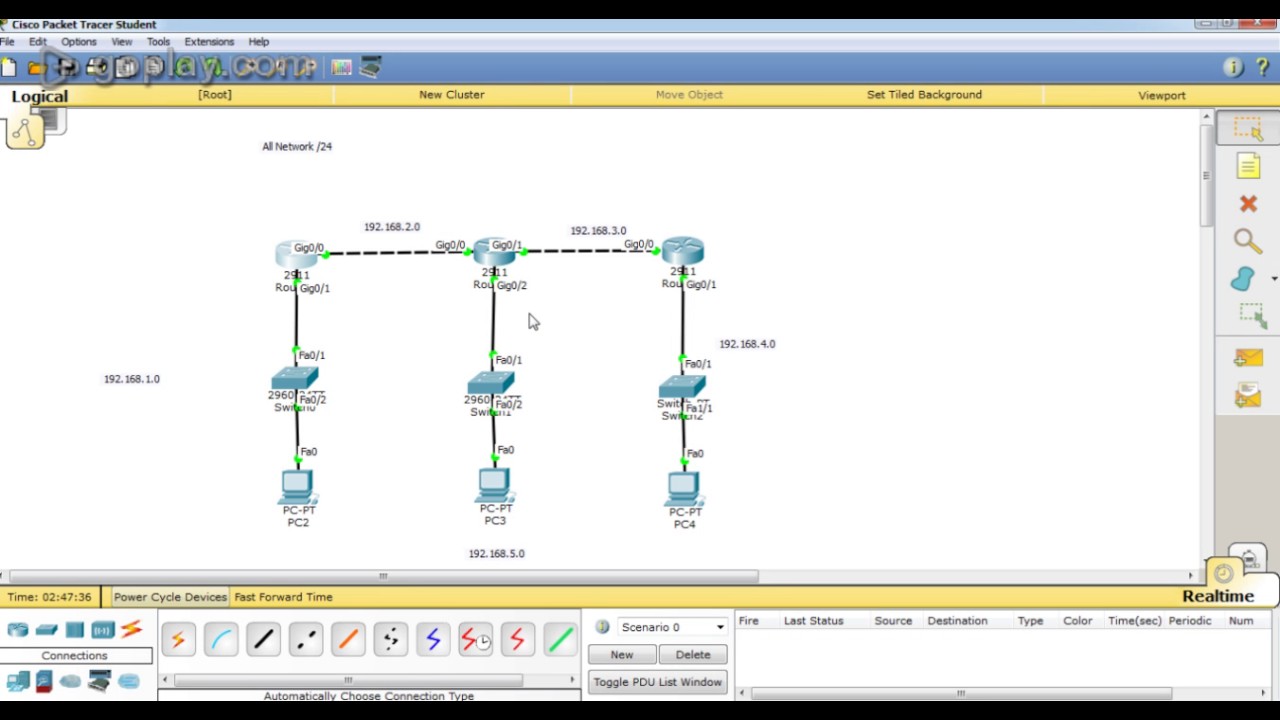1280x720 pixels.
Task: Select the PC2 computer
Action: [297, 487]
